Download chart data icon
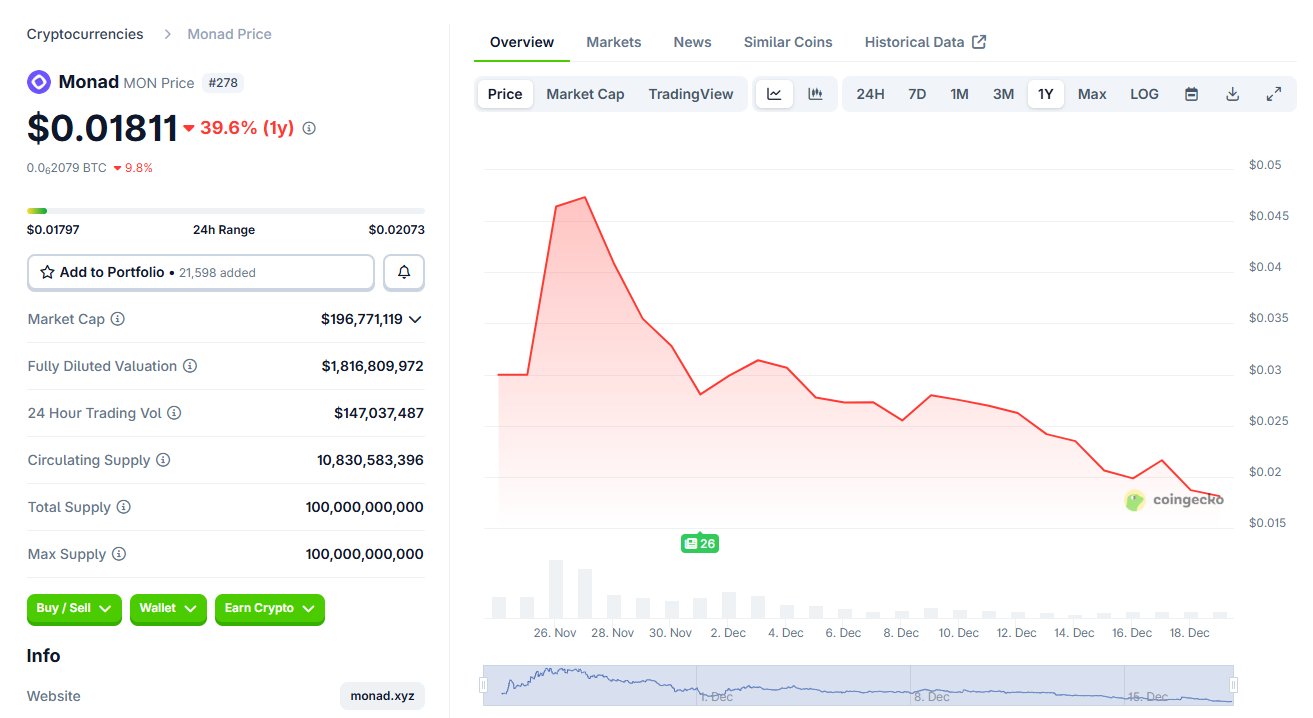This screenshot has width=1313, height=718. coord(1232,94)
